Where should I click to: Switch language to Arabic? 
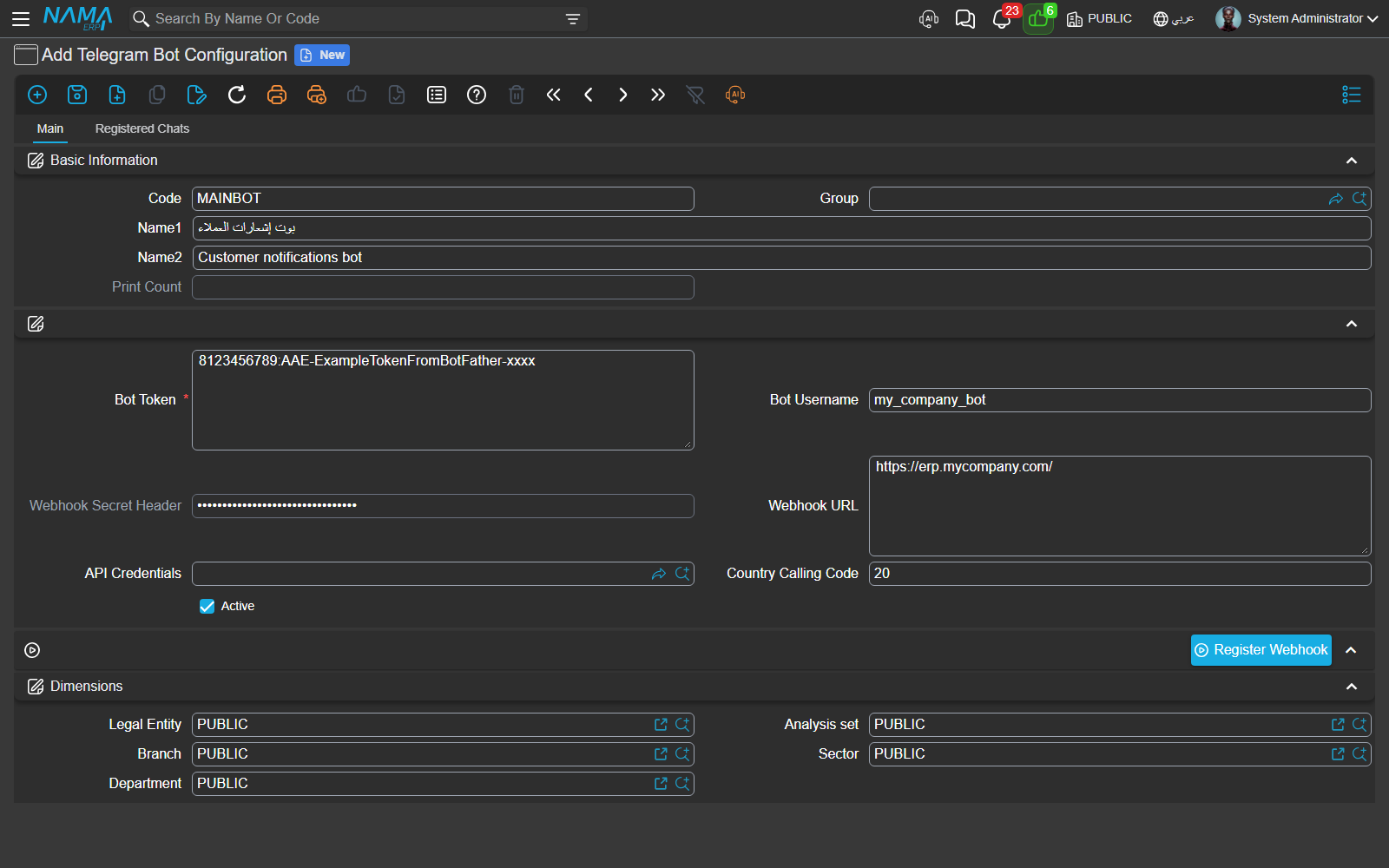pyautogui.click(x=1173, y=18)
